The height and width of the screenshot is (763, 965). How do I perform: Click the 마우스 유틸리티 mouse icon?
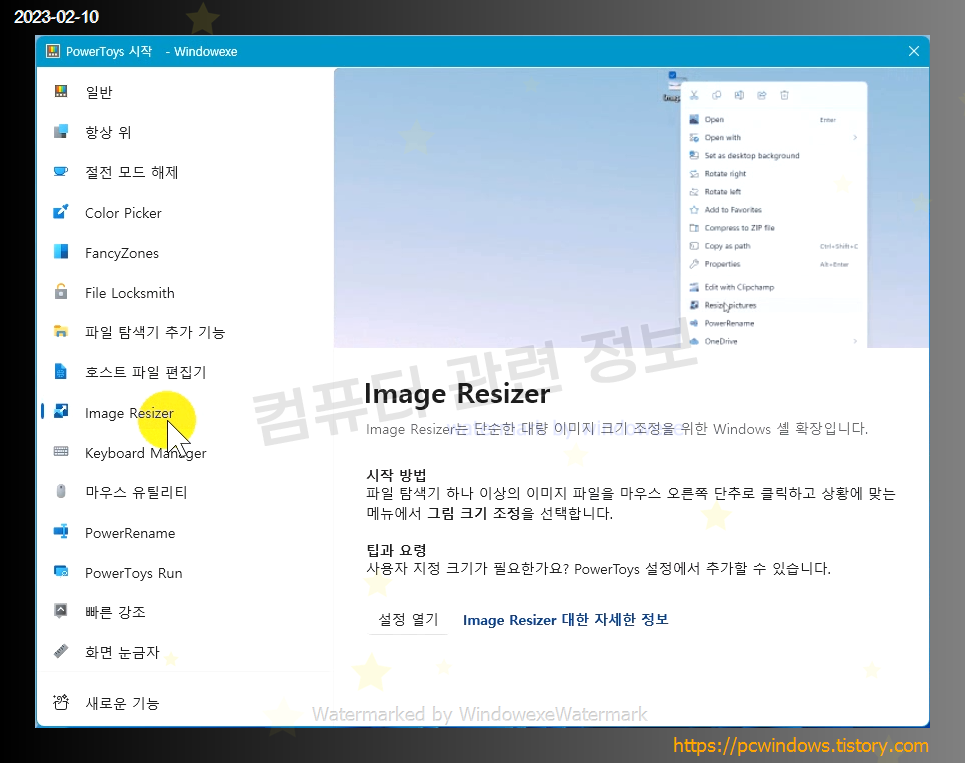tap(60, 491)
